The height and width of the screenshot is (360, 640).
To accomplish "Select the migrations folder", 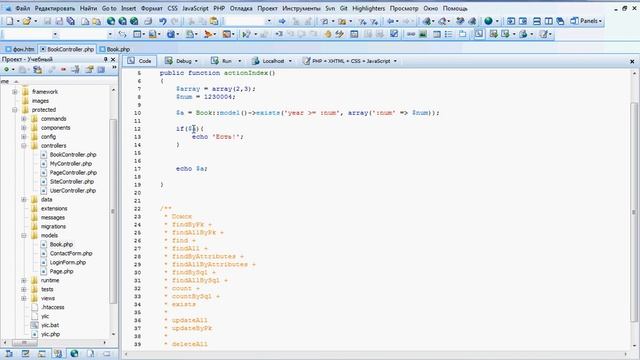I will coord(53,227).
